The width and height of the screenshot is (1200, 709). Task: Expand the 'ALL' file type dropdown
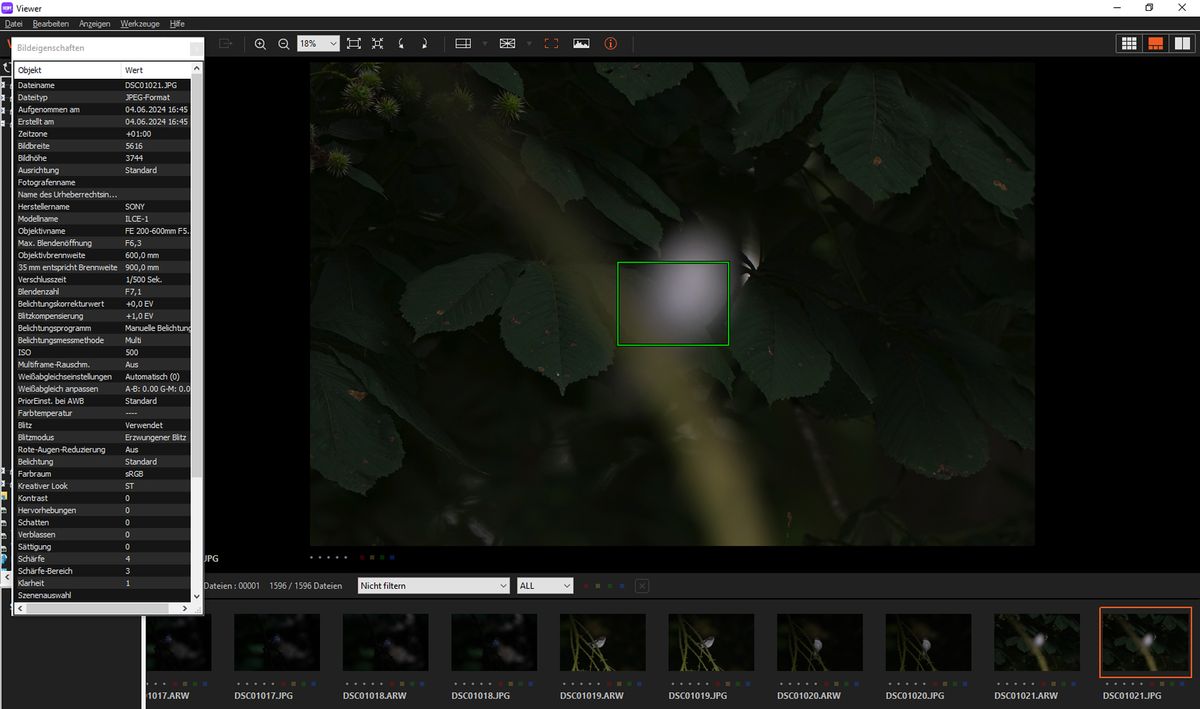[545, 586]
